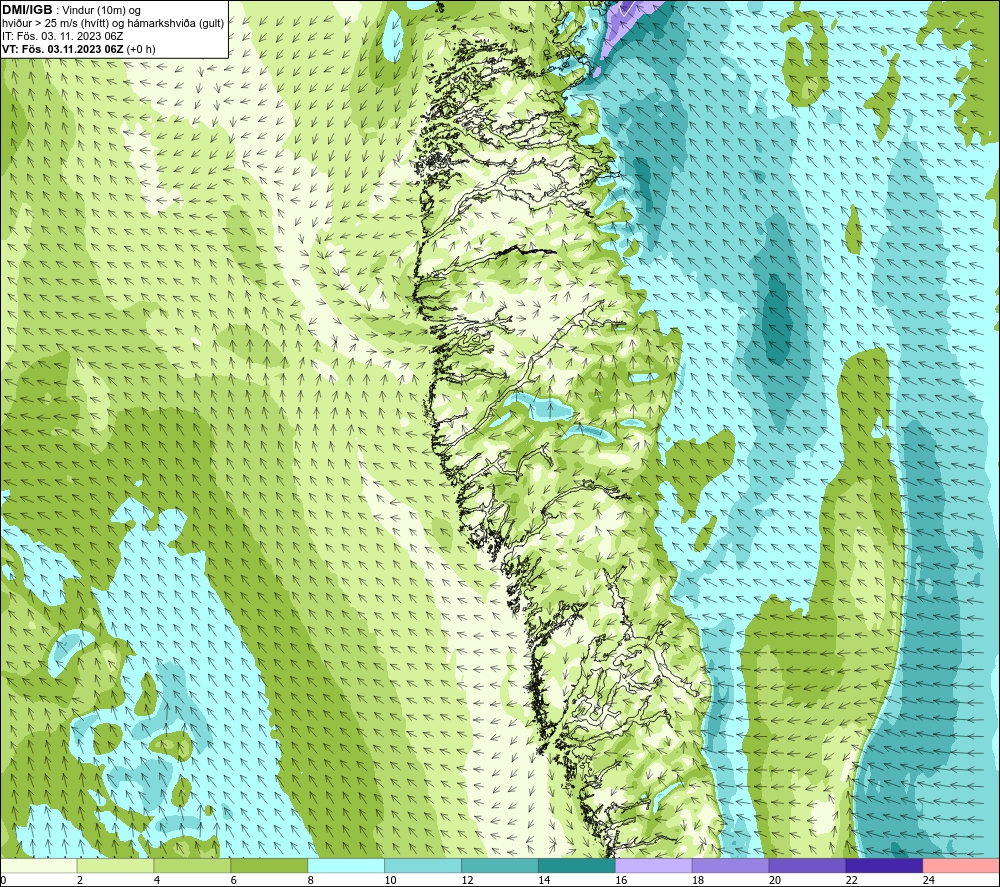
Task: Click the 'hviður > 25 m/s (hvítt)' description line
Action: pyautogui.click(x=114, y=23)
